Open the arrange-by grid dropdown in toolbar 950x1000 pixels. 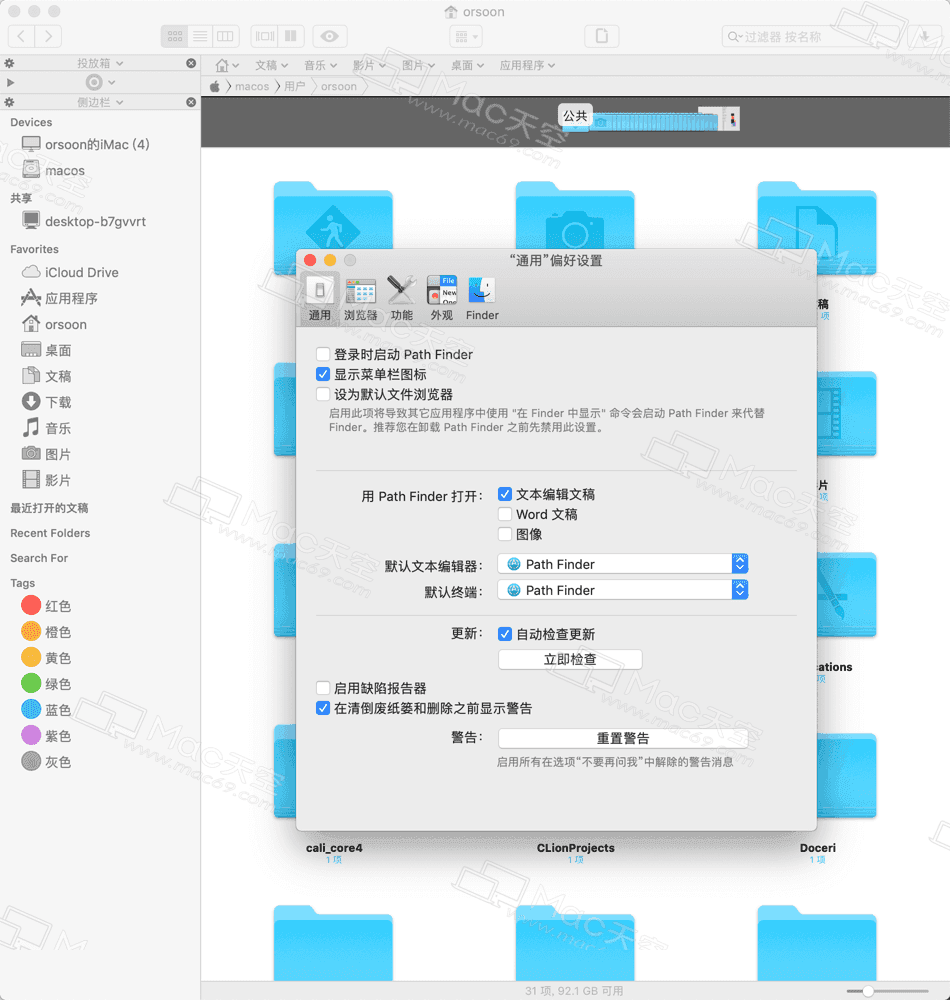(466, 36)
